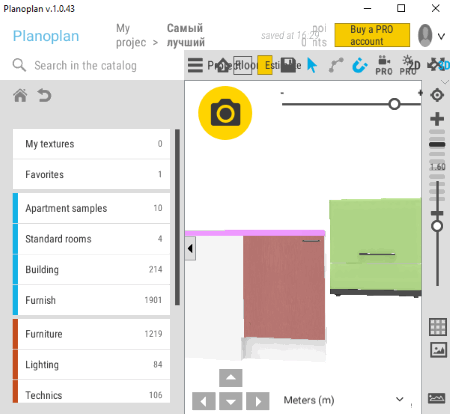Expand the user account dropdown arrow
Viewport: 450px width, 414px height.
pyautogui.click(x=441, y=36)
